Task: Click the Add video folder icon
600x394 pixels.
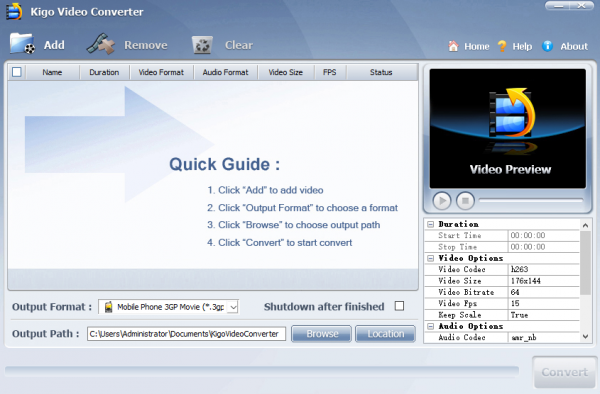Action: pyautogui.click(x=22, y=43)
